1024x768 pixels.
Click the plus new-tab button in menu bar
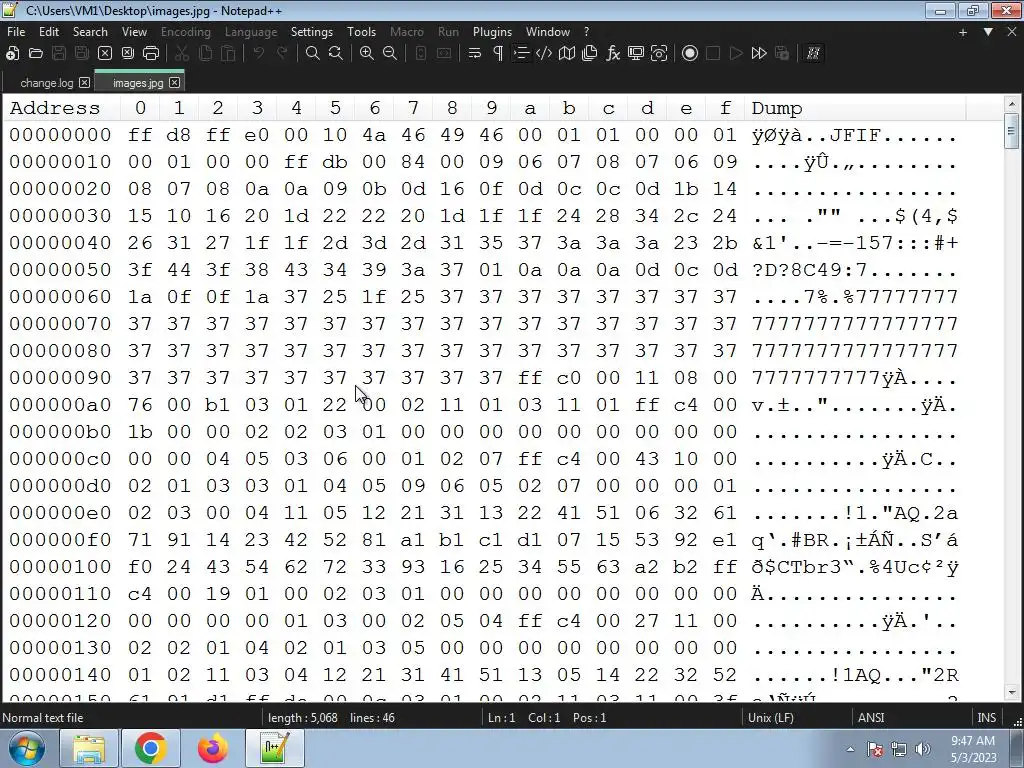point(963,32)
